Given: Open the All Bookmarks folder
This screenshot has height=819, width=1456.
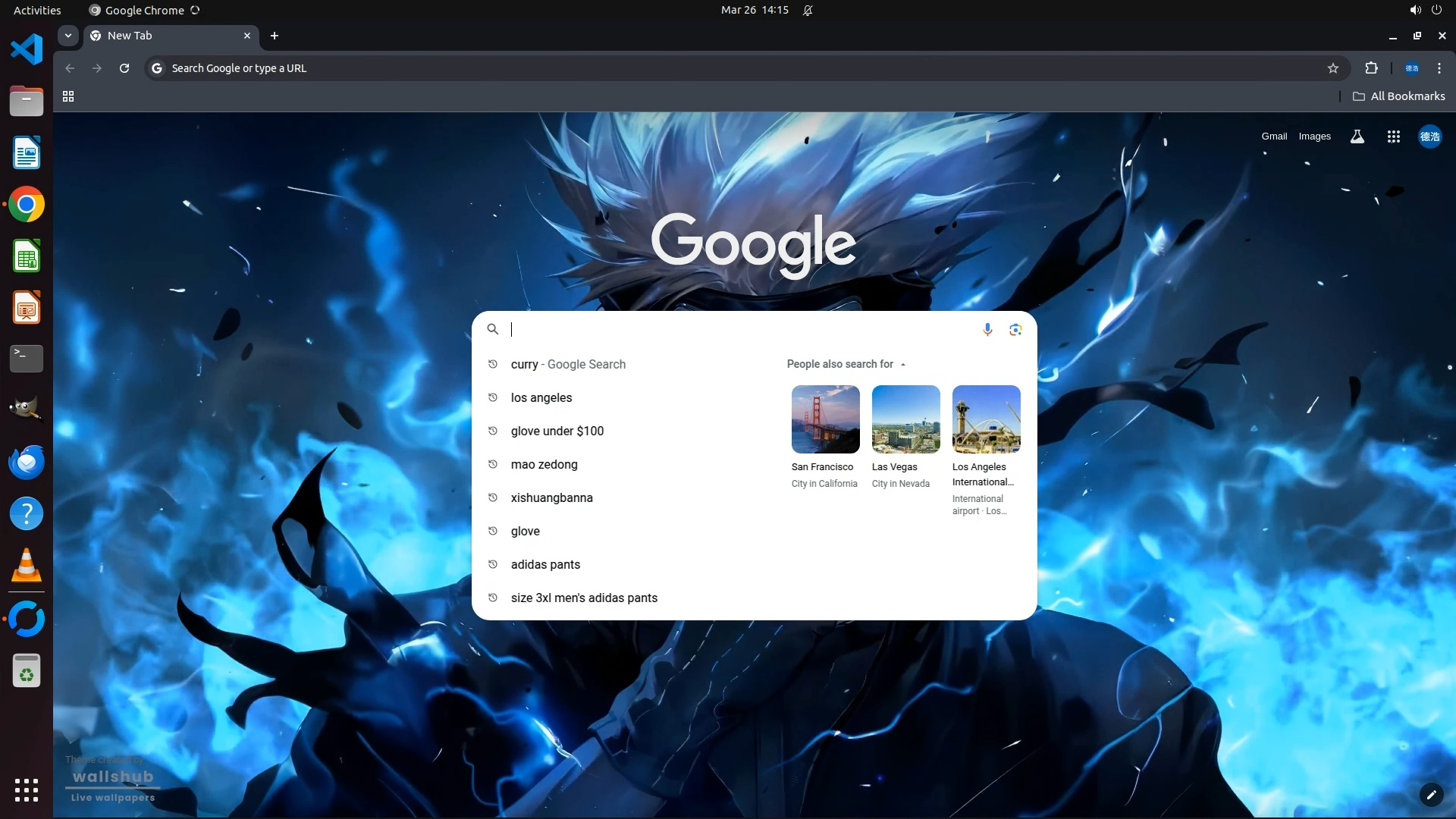Looking at the screenshot, I should [1398, 96].
